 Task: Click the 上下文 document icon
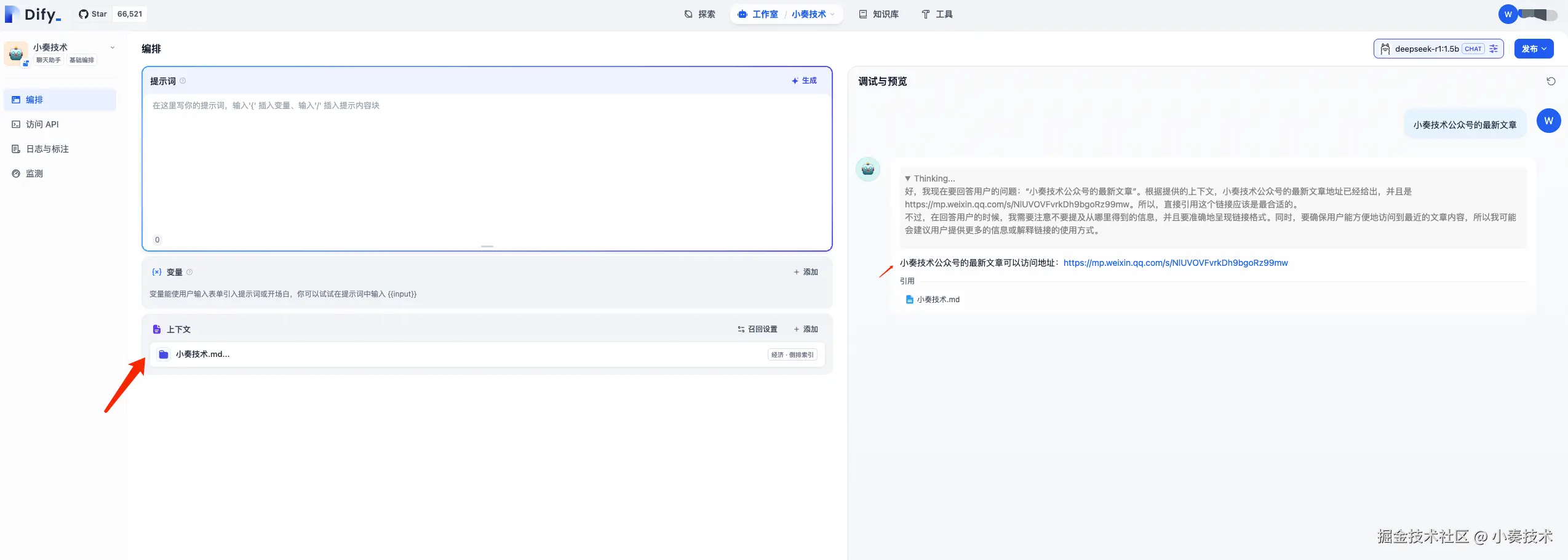[x=157, y=329]
